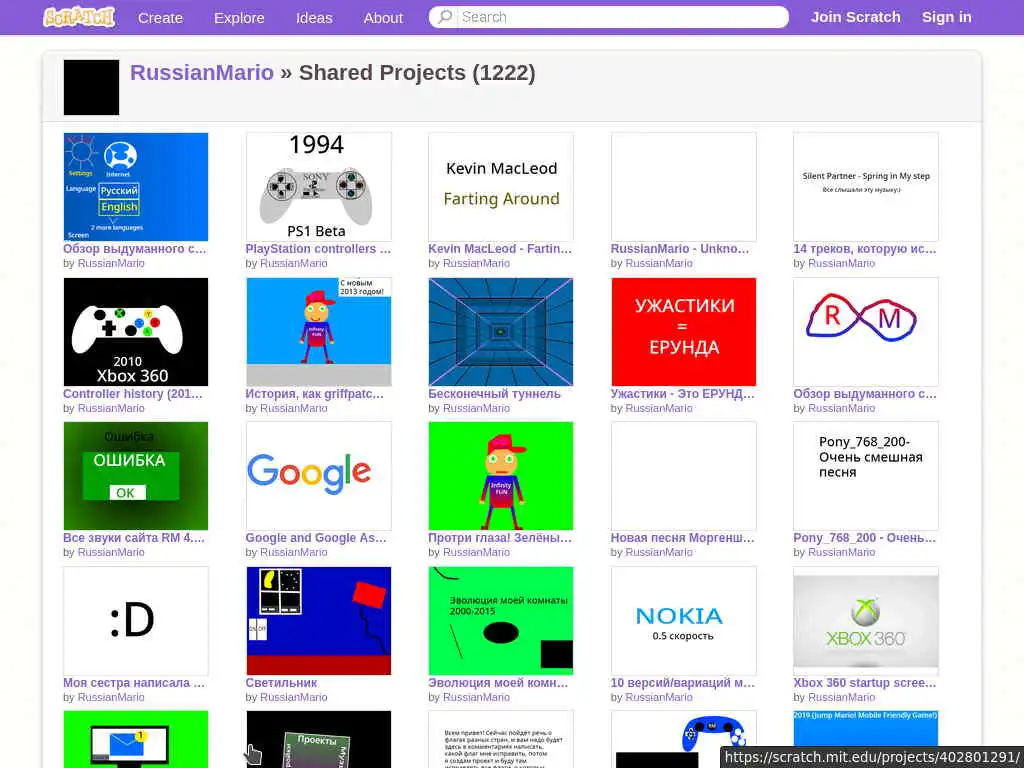Click the search magnifier icon
The height and width of the screenshot is (768, 1024).
(445, 17)
